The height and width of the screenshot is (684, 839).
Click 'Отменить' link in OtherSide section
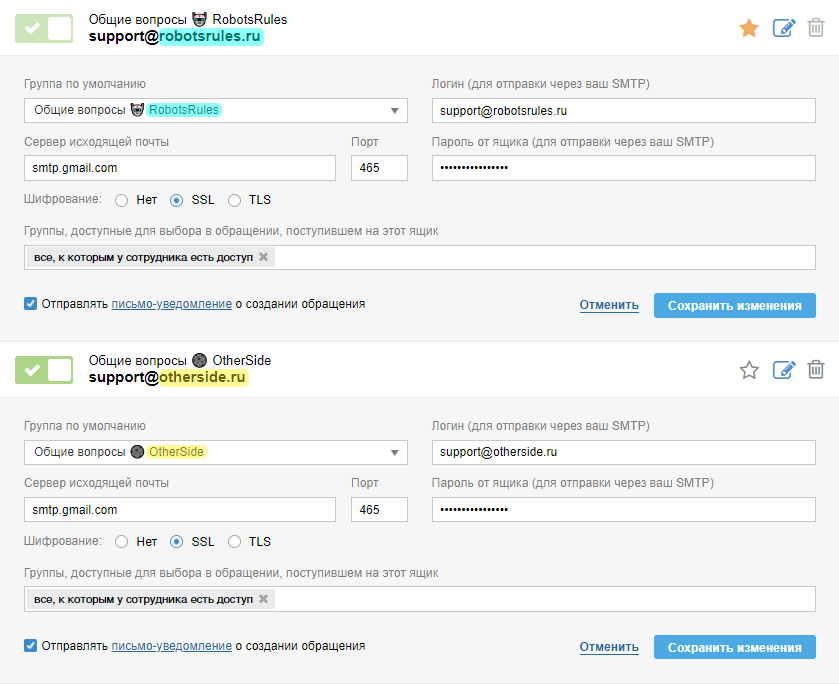pos(609,647)
